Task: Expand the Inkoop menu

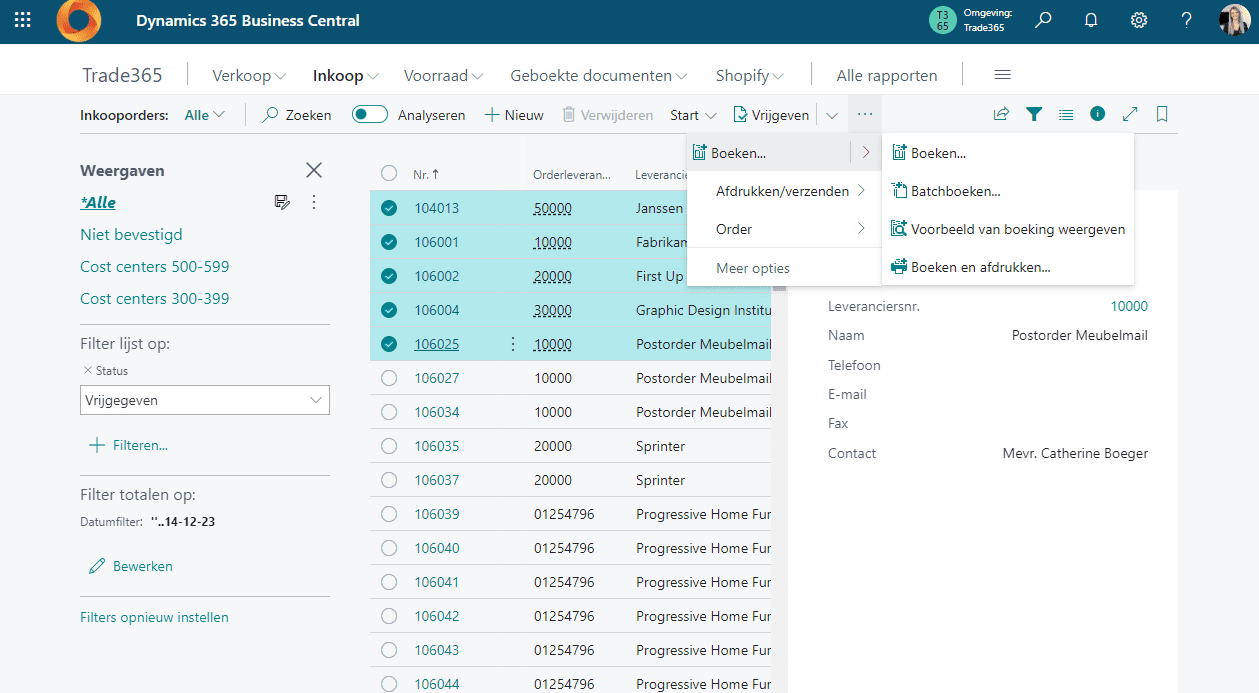Action: tap(345, 75)
